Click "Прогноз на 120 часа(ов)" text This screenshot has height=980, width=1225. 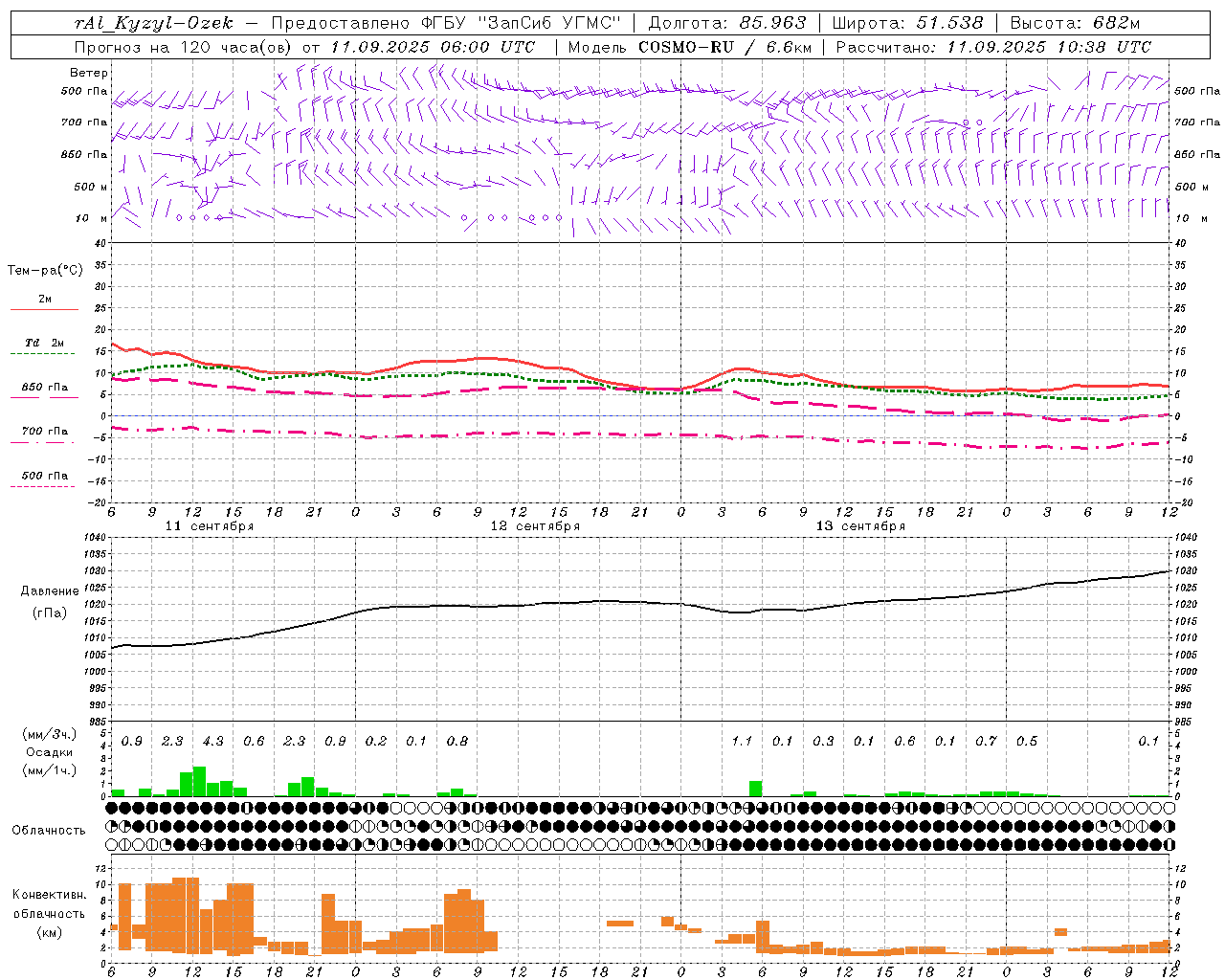pyautogui.click(x=185, y=47)
